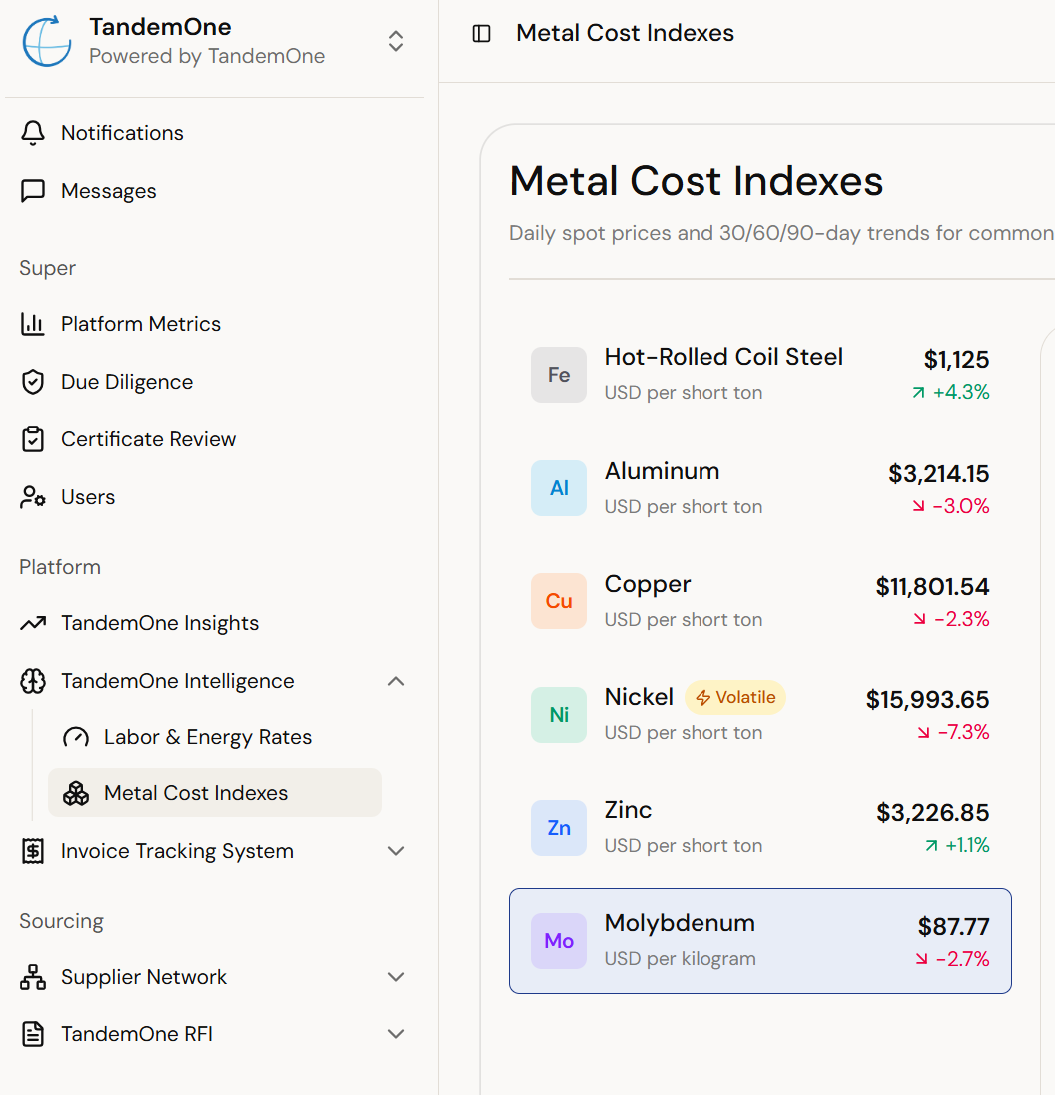Collapse the TandemOne Intelligence section
The height and width of the screenshot is (1095, 1055).
coord(396,681)
